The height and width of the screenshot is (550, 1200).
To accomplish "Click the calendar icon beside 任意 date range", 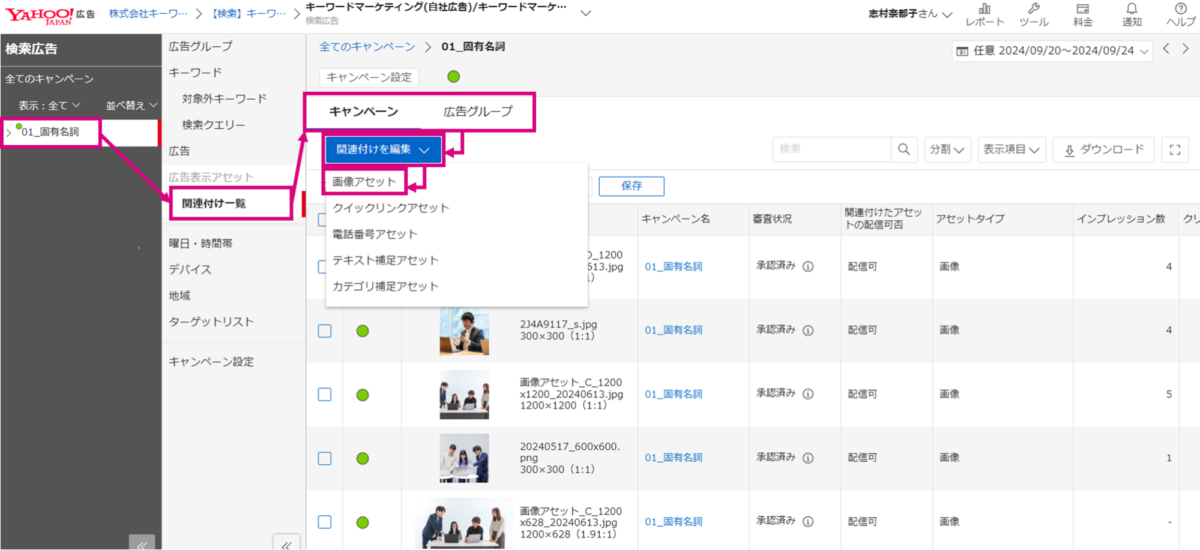I will point(962,51).
